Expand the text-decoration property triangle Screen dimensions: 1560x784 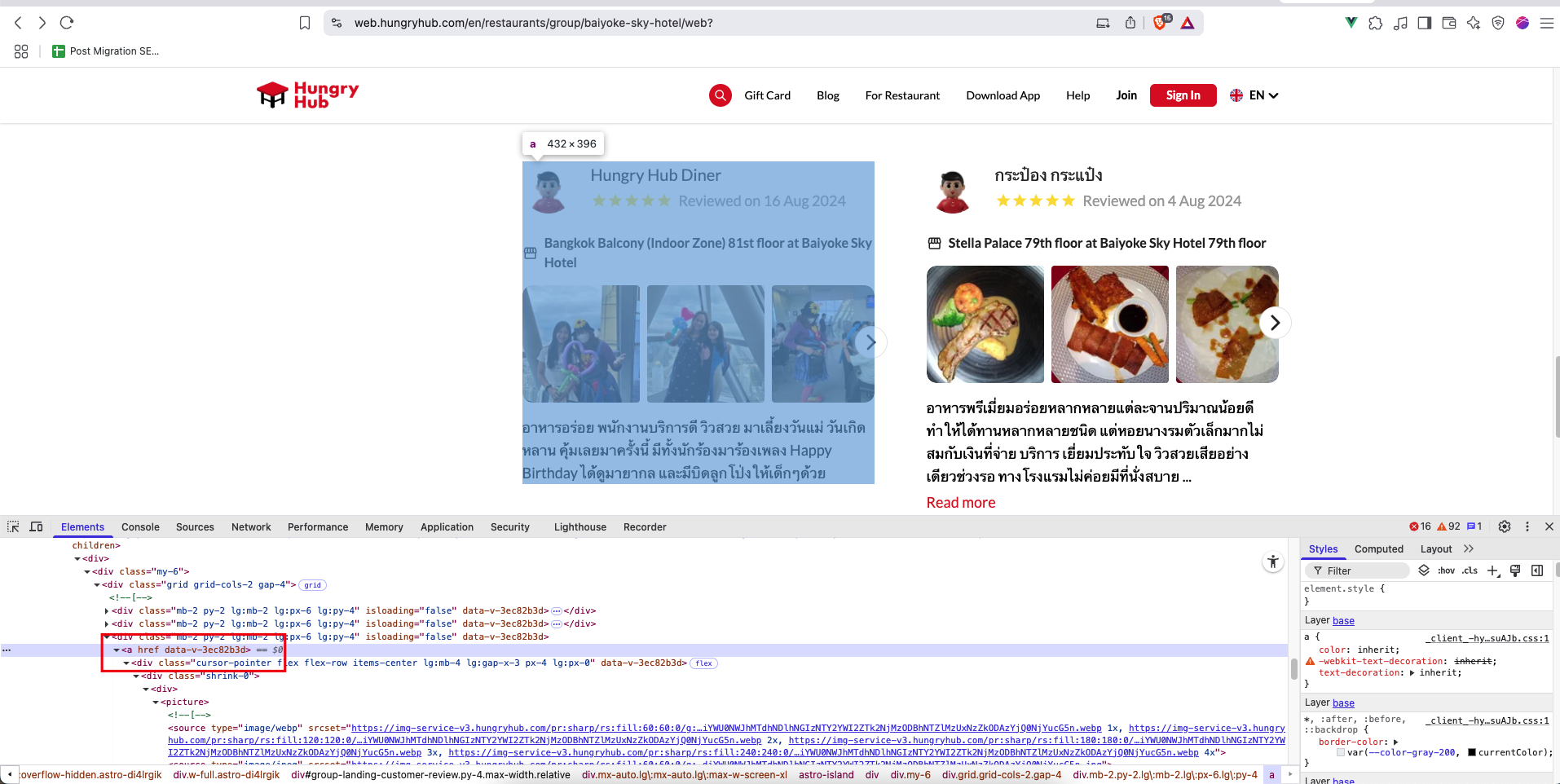[1412, 673]
